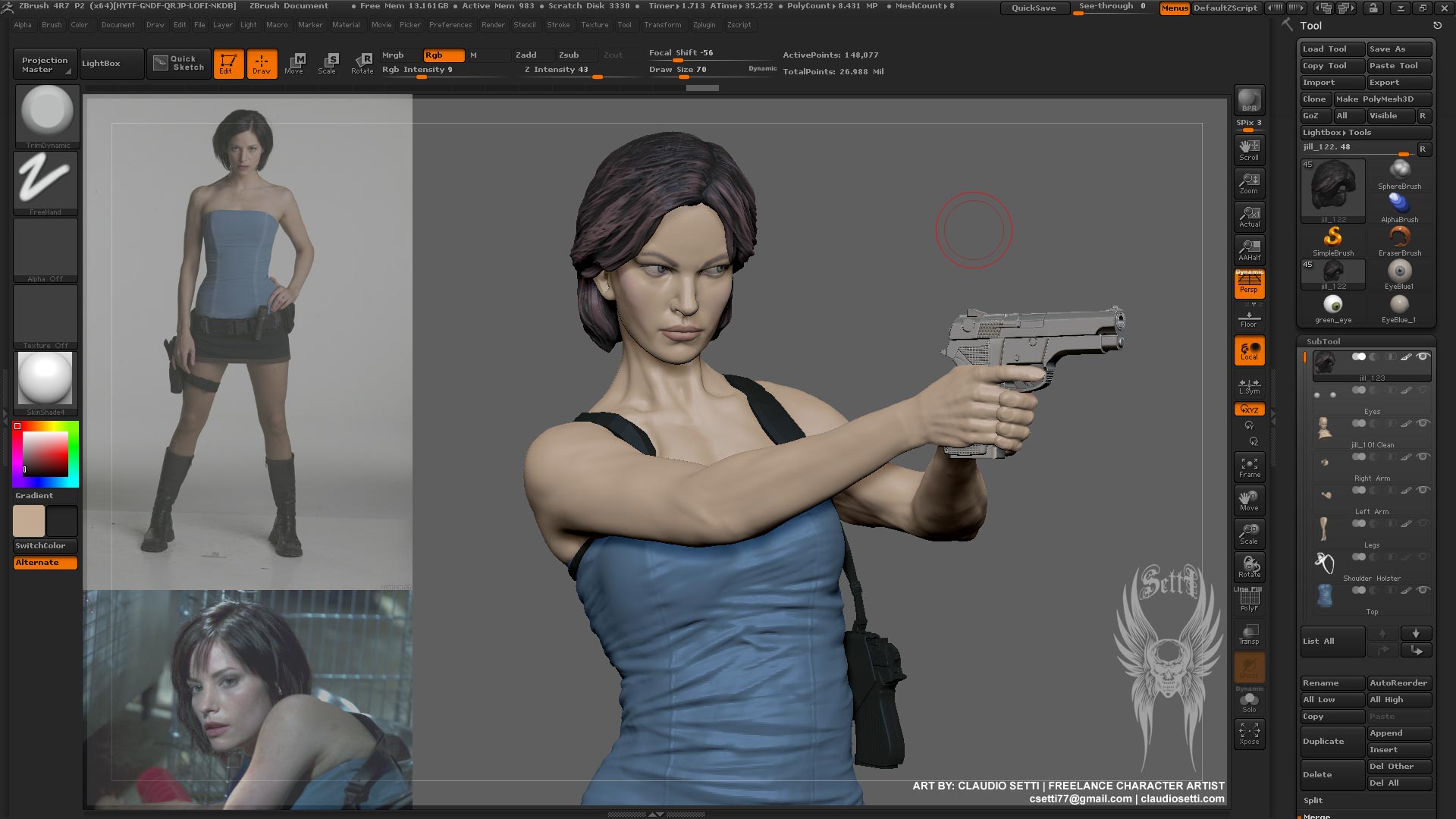1456x819 pixels.
Task: Click the right shelf Rotate icon
Action: pos(1249,567)
